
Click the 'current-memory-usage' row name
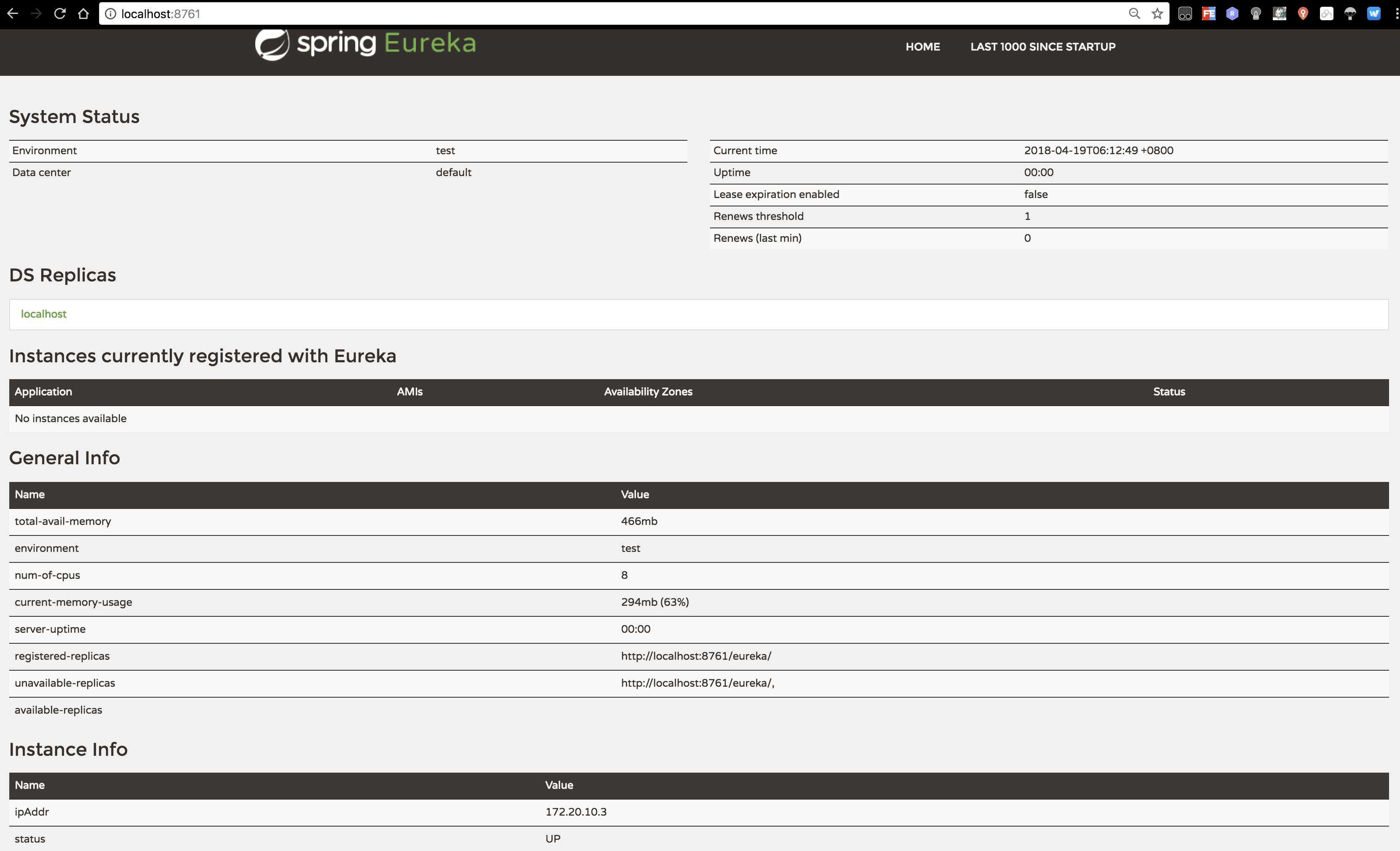click(x=73, y=602)
